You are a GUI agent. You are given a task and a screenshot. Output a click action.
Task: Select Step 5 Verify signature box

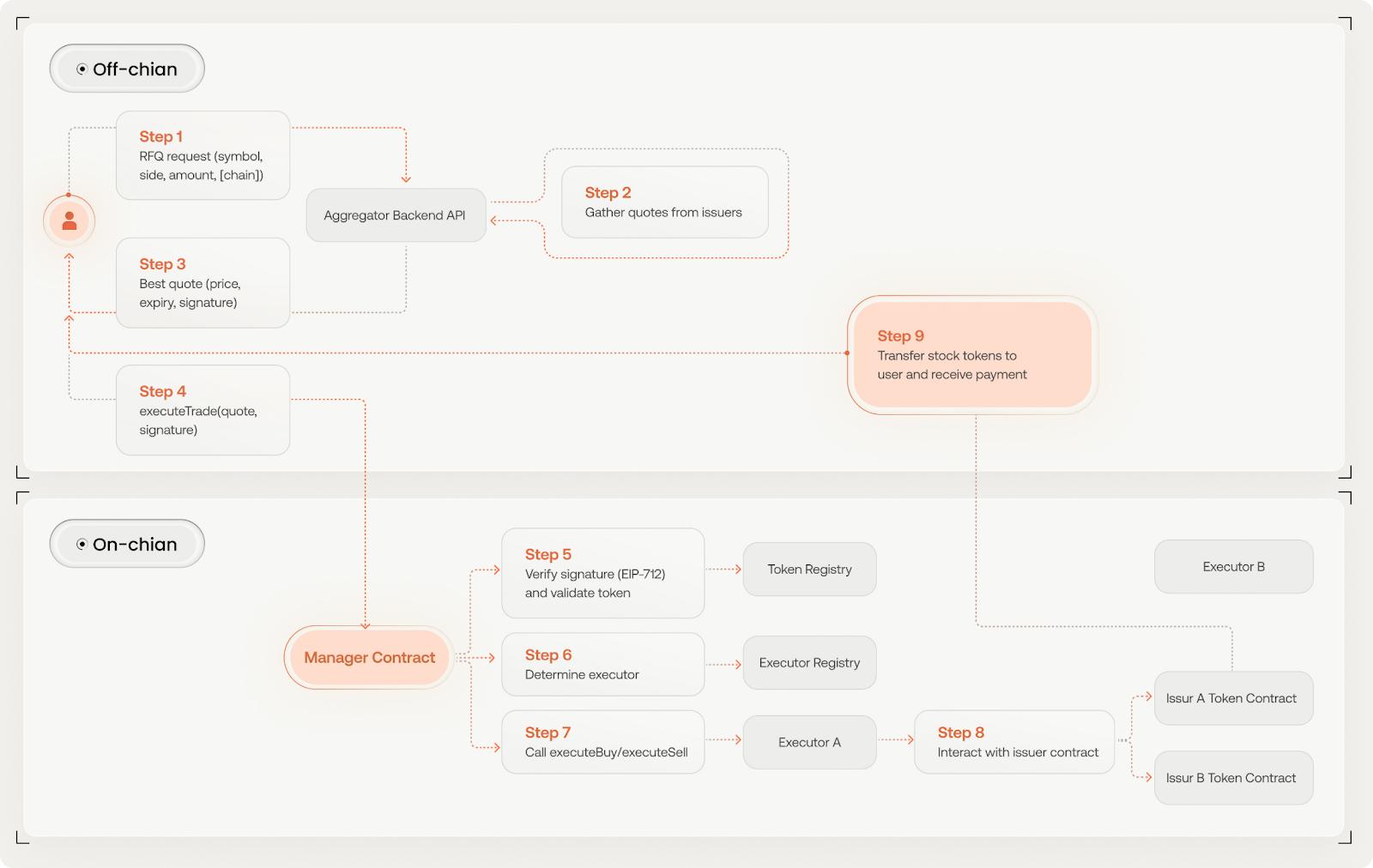coord(602,573)
